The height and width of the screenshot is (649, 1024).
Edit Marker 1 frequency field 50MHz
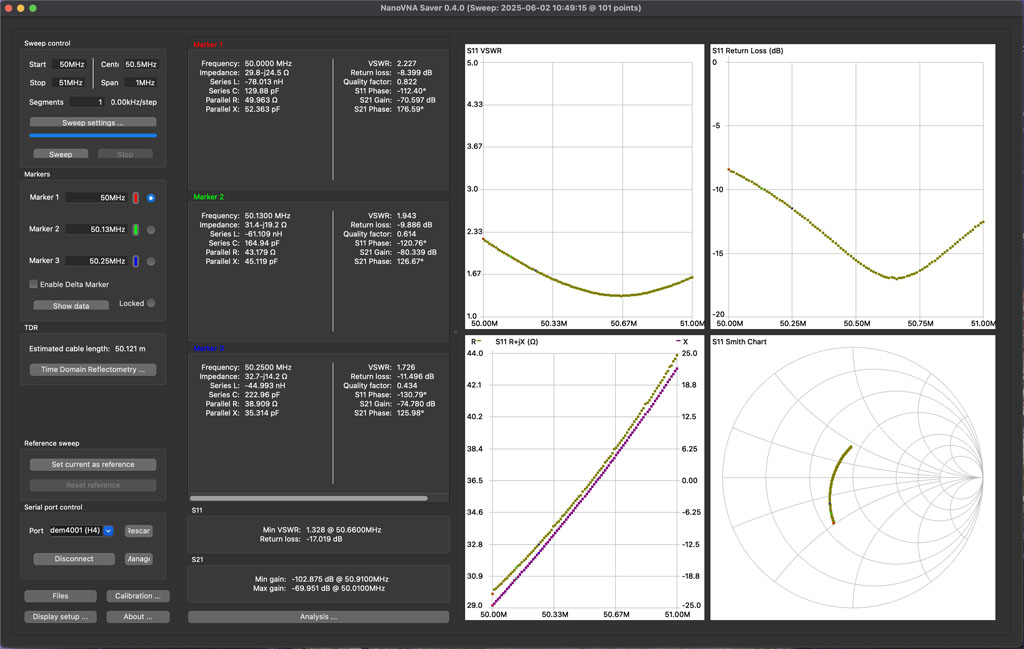coord(97,197)
